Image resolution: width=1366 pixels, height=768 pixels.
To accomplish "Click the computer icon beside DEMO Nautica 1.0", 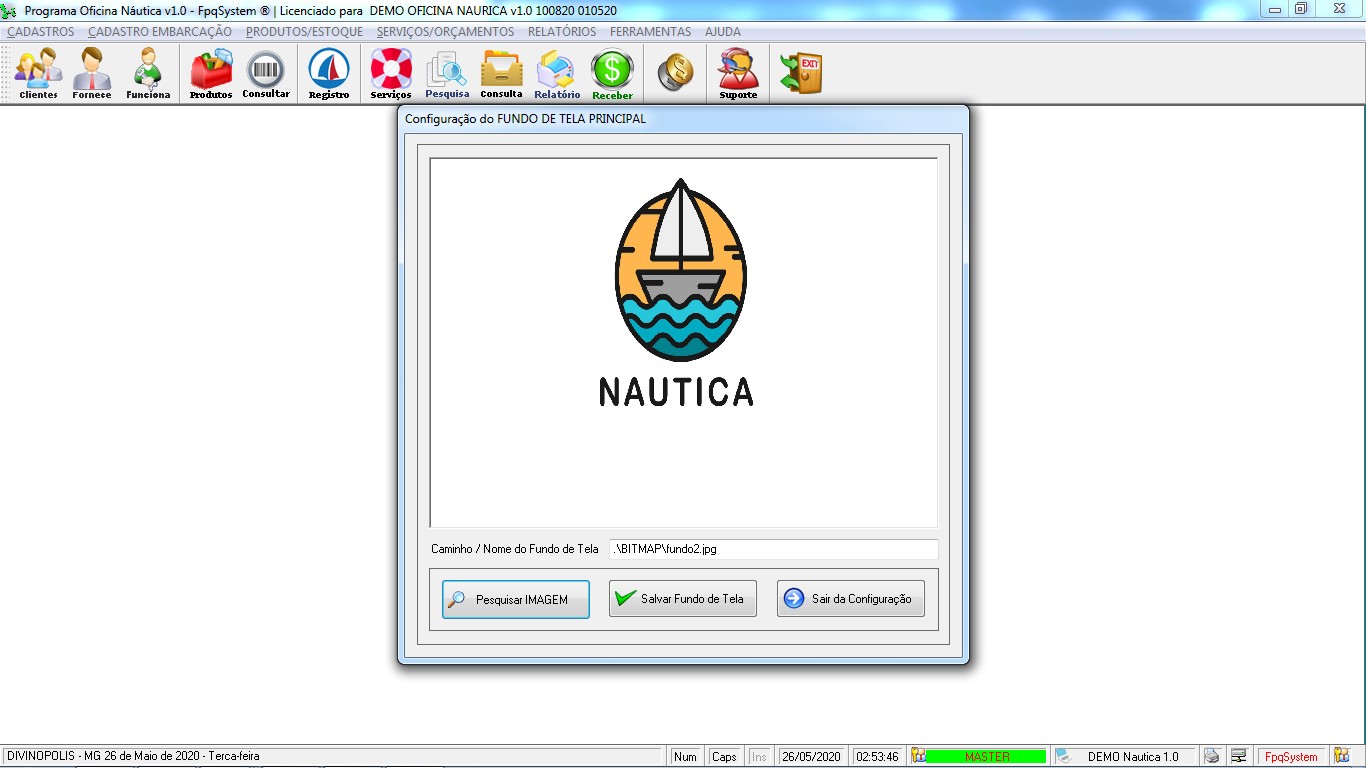I will [1064, 756].
